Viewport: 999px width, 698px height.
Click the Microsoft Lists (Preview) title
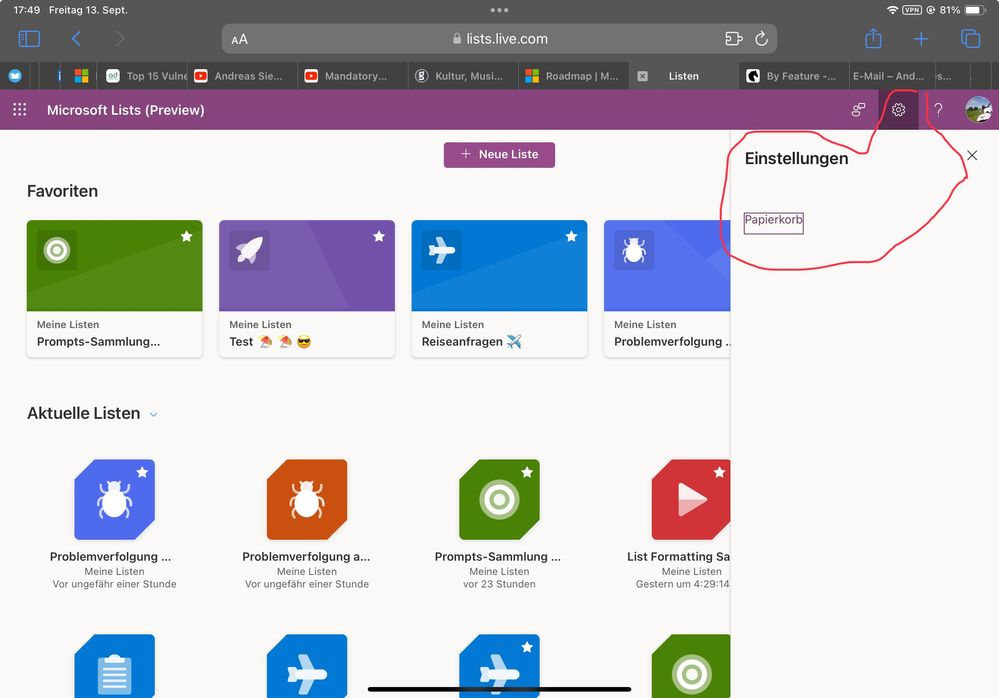click(x=126, y=110)
